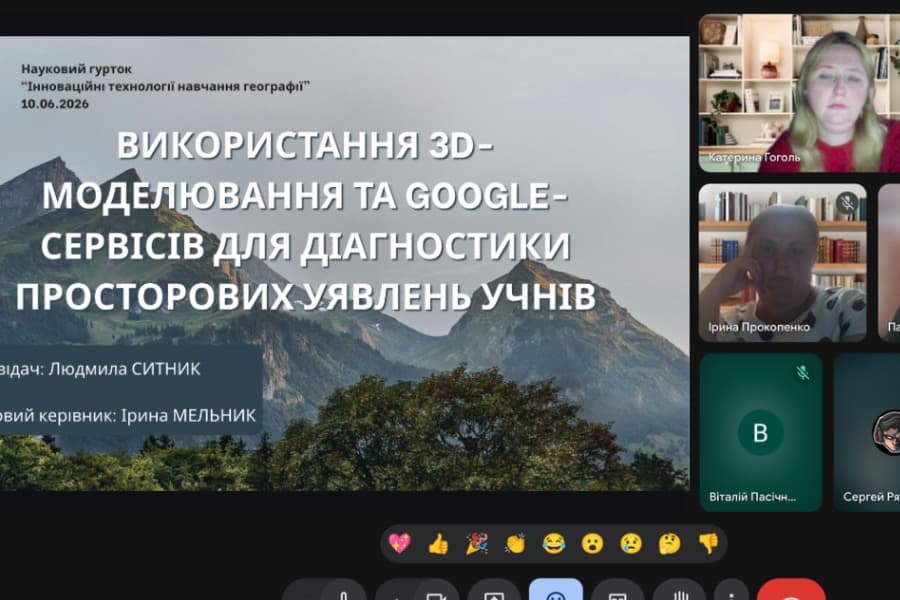This screenshot has height=600, width=900.
Task: Toggle the highlighted reactions panel button
Action: tap(556, 590)
